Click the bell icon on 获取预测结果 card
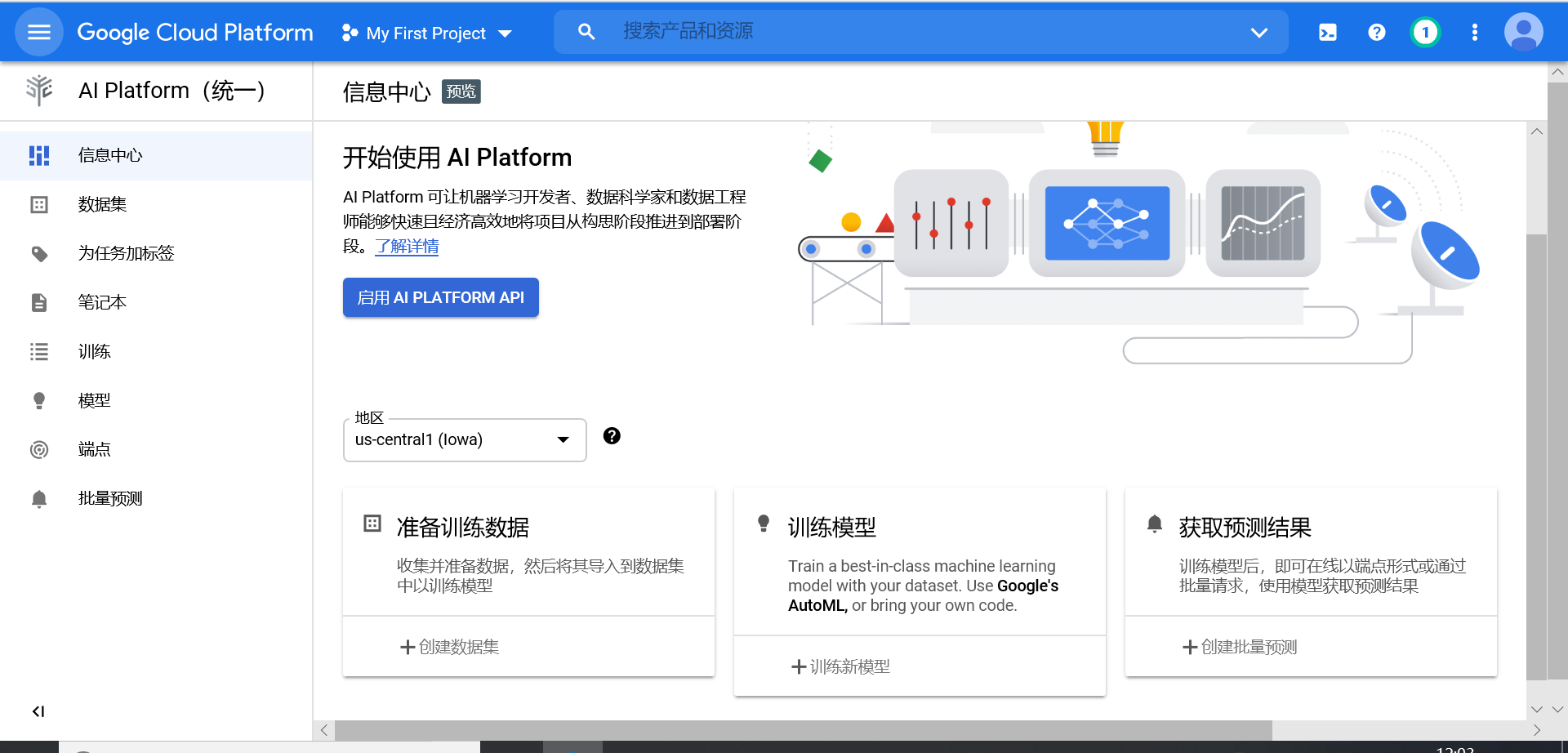Viewport: 1568px width, 753px height. click(x=1155, y=524)
